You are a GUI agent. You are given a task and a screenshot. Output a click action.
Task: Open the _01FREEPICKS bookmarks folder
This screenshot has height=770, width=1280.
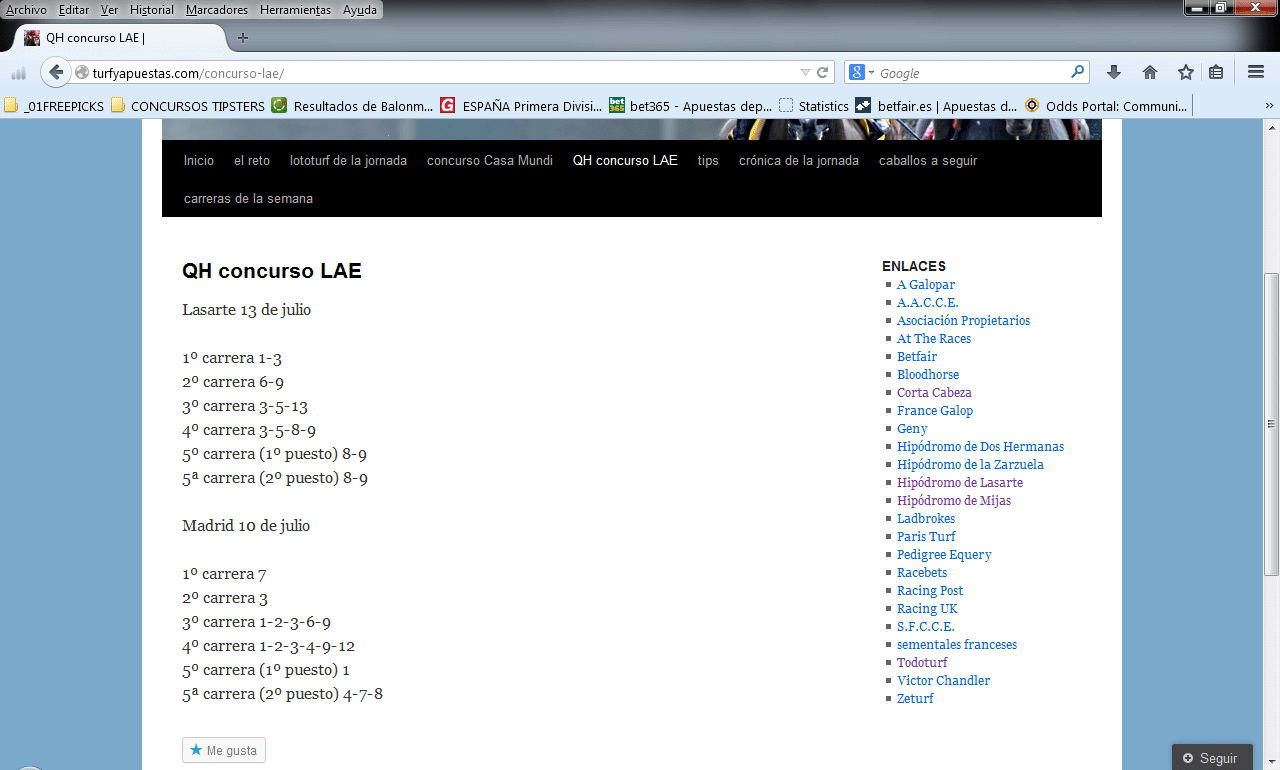54,106
